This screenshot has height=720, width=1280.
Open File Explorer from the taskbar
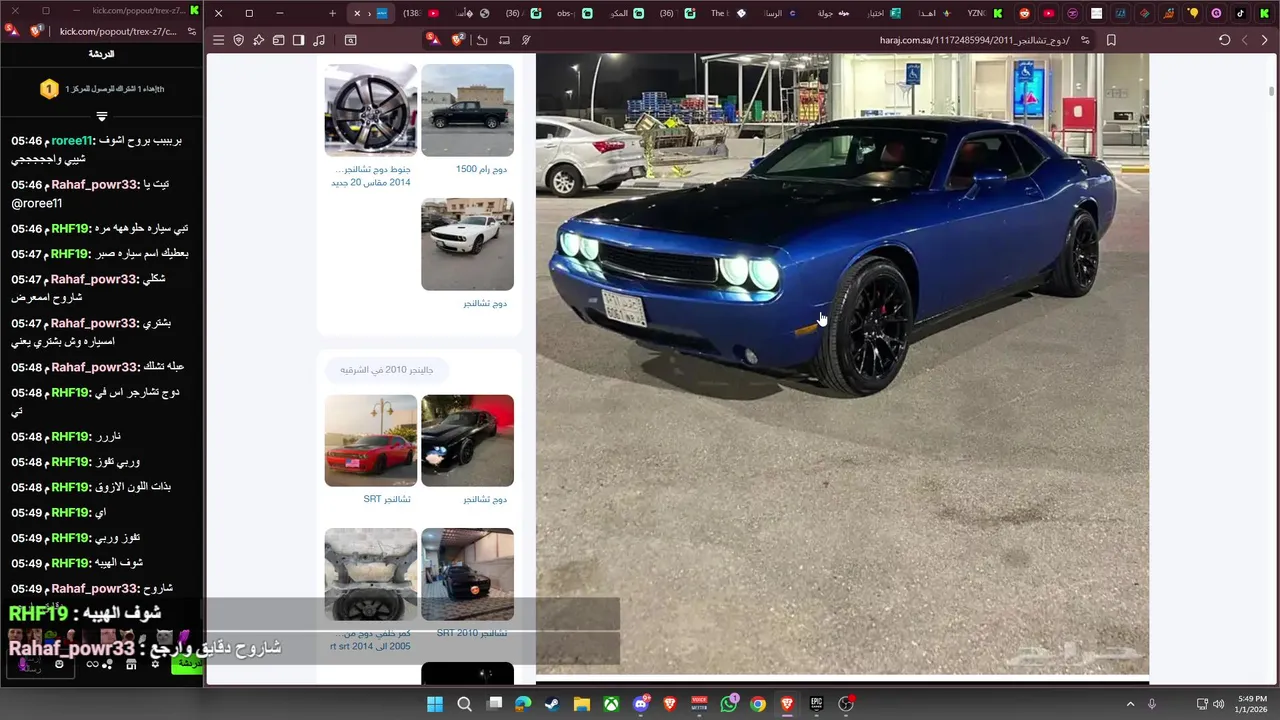582,704
